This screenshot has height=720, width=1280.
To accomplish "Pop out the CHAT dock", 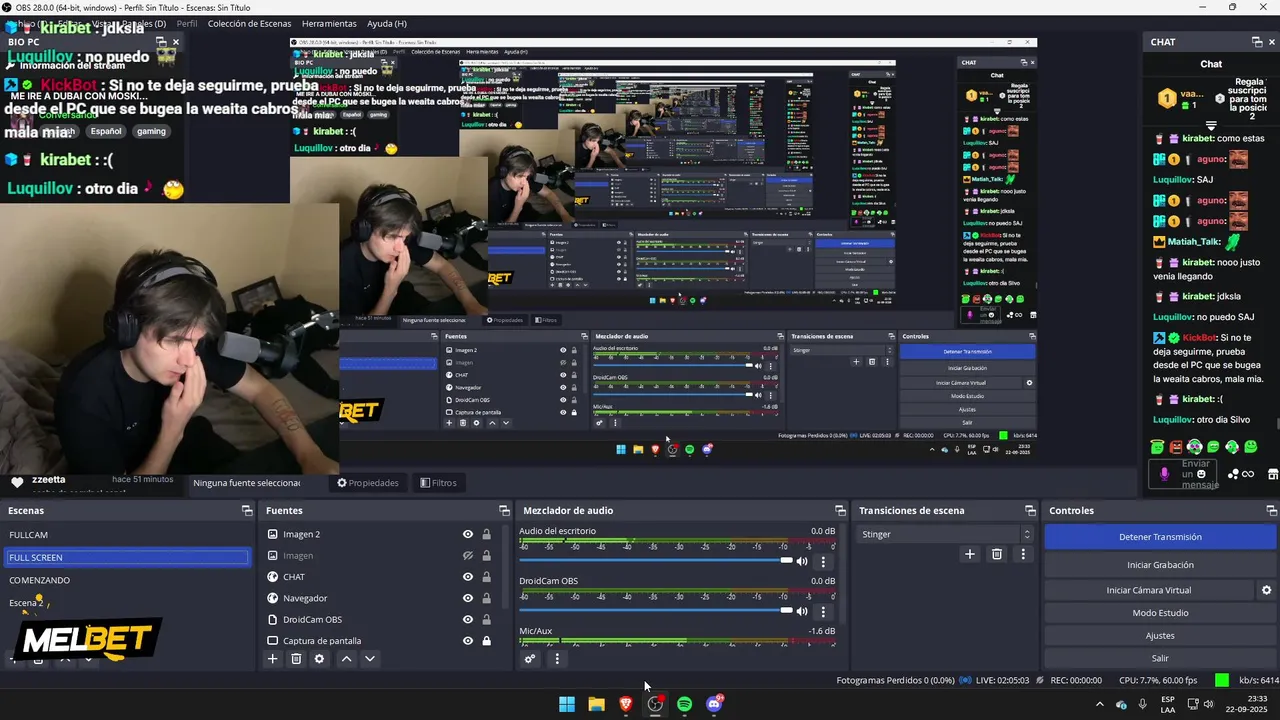I will pos(1257,42).
